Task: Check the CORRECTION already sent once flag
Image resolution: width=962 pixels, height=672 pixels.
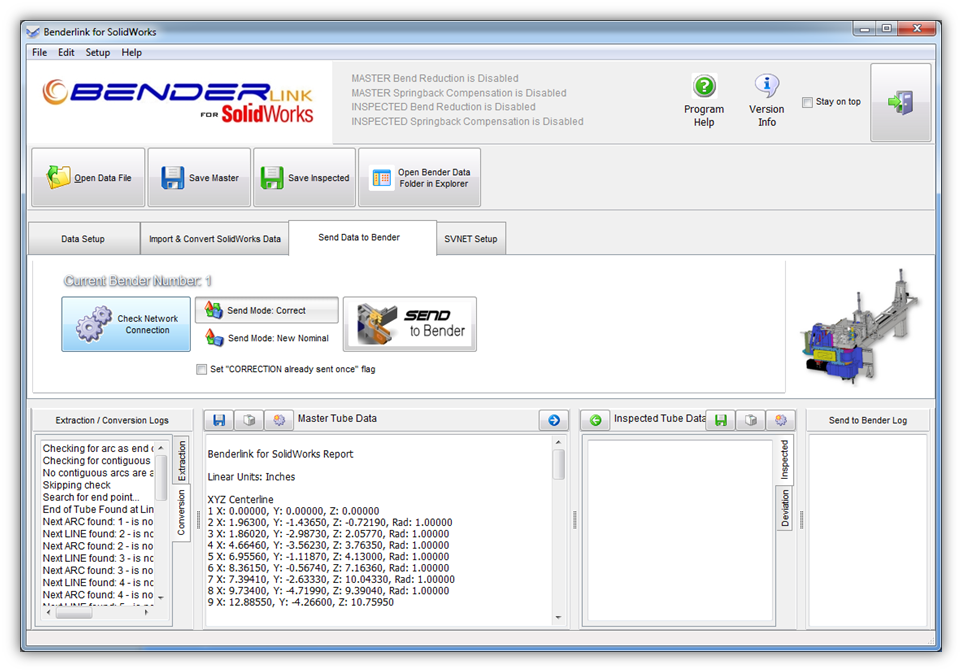Action: click(x=202, y=369)
